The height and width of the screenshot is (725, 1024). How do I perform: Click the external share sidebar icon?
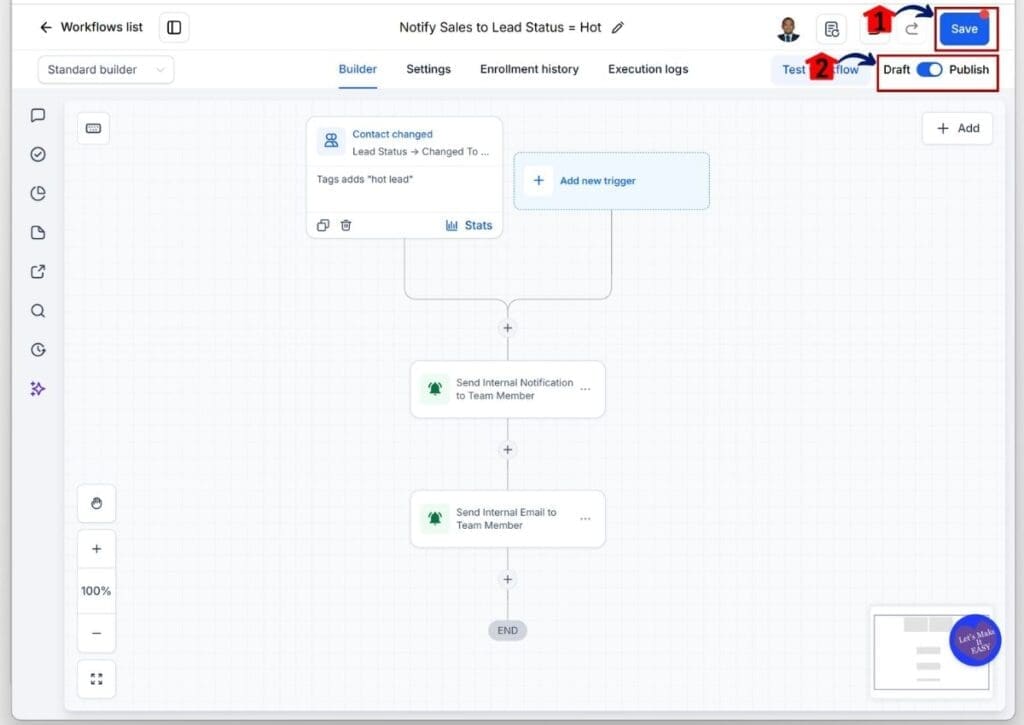(x=38, y=272)
